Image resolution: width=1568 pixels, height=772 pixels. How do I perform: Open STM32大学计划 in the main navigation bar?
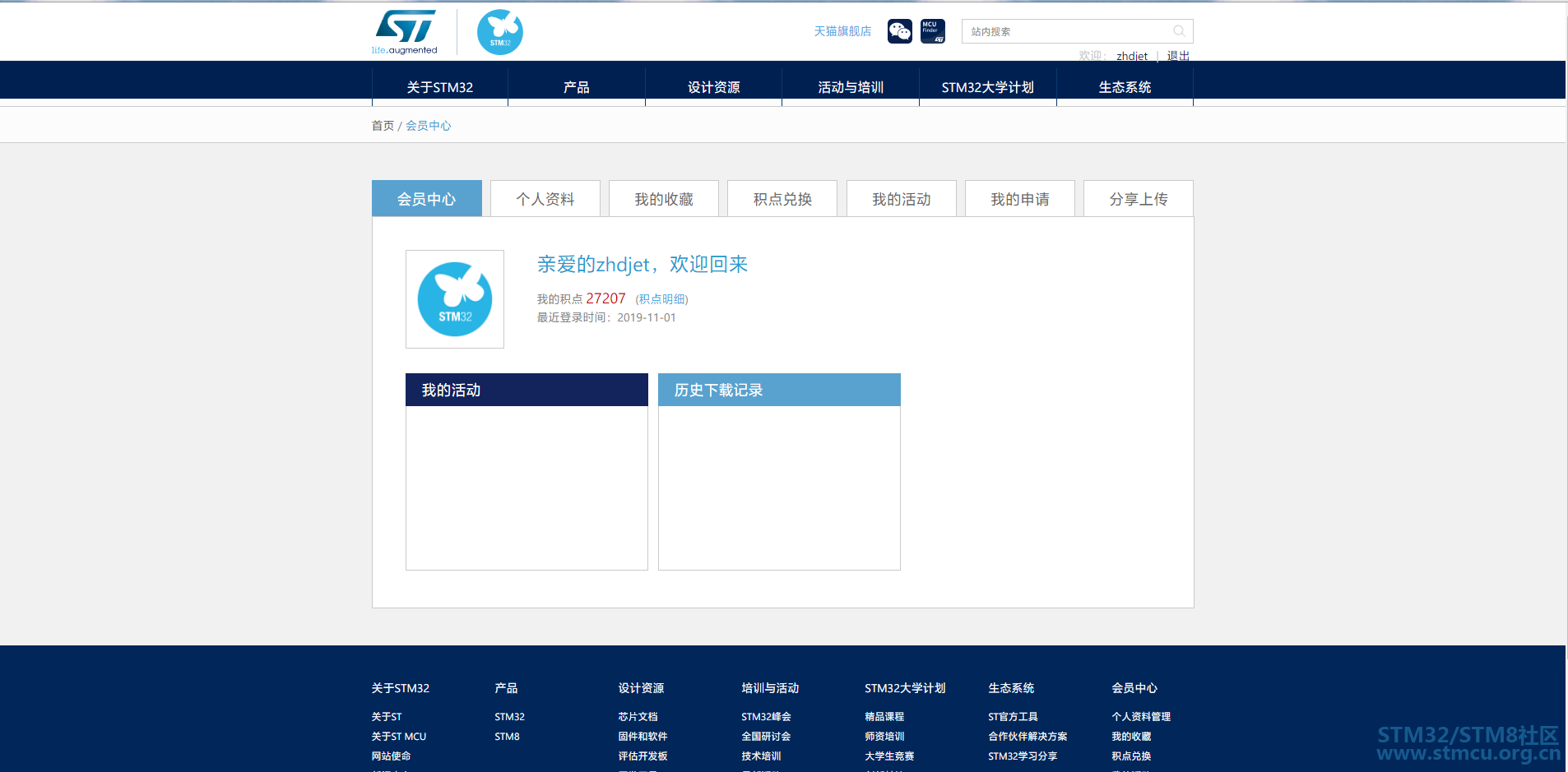[x=988, y=87]
